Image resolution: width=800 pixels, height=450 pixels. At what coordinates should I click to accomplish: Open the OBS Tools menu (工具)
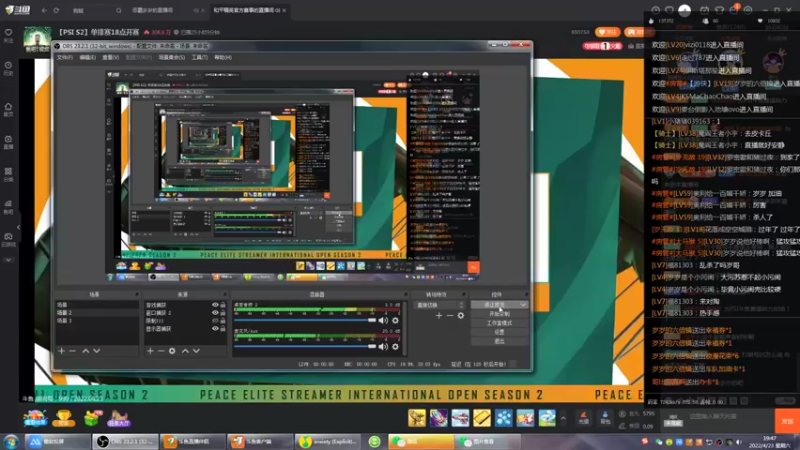coord(199,57)
